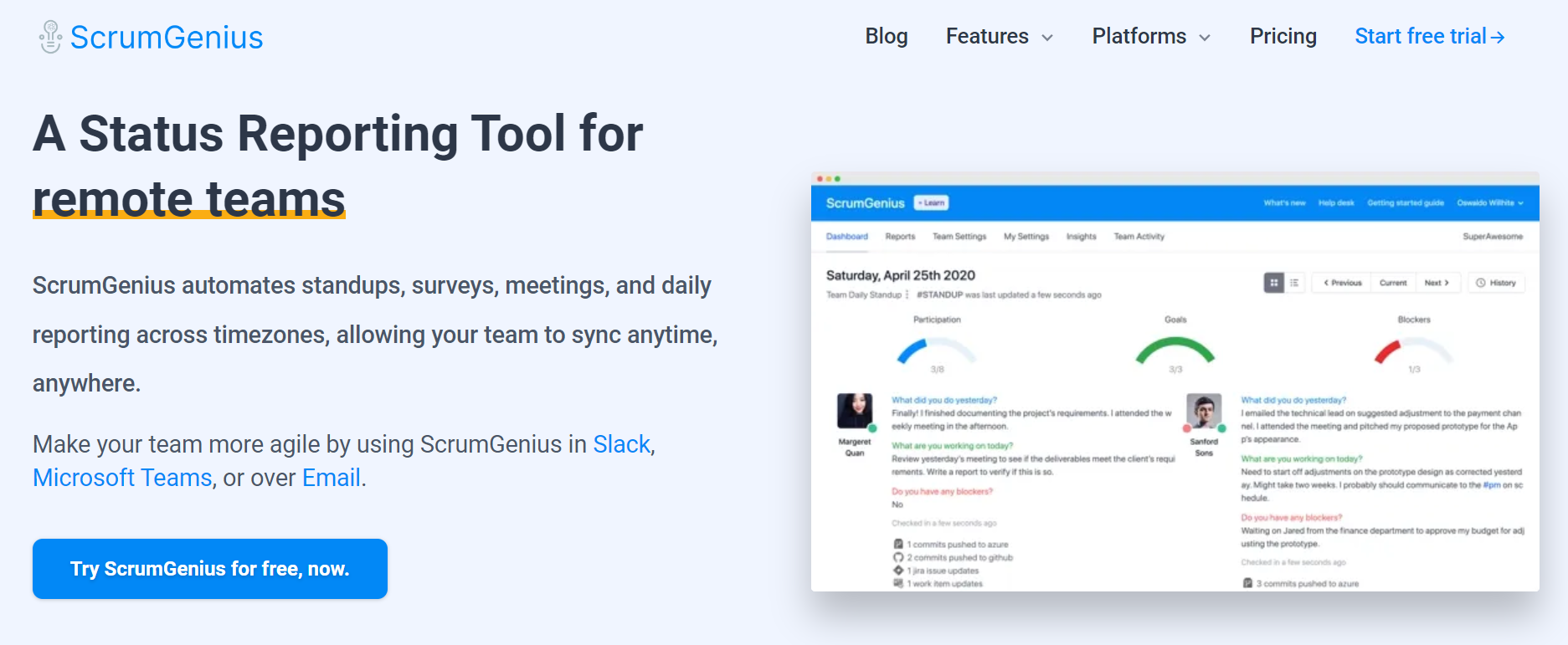Viewport: 1568px width, 645px height.
Task: Click the green Goals gauge 3/3
Action: (x=1175, y=353)
